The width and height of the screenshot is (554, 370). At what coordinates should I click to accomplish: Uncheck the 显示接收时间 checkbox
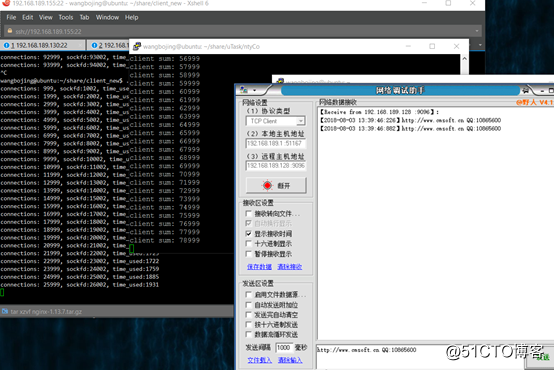(x=248, y=234)
